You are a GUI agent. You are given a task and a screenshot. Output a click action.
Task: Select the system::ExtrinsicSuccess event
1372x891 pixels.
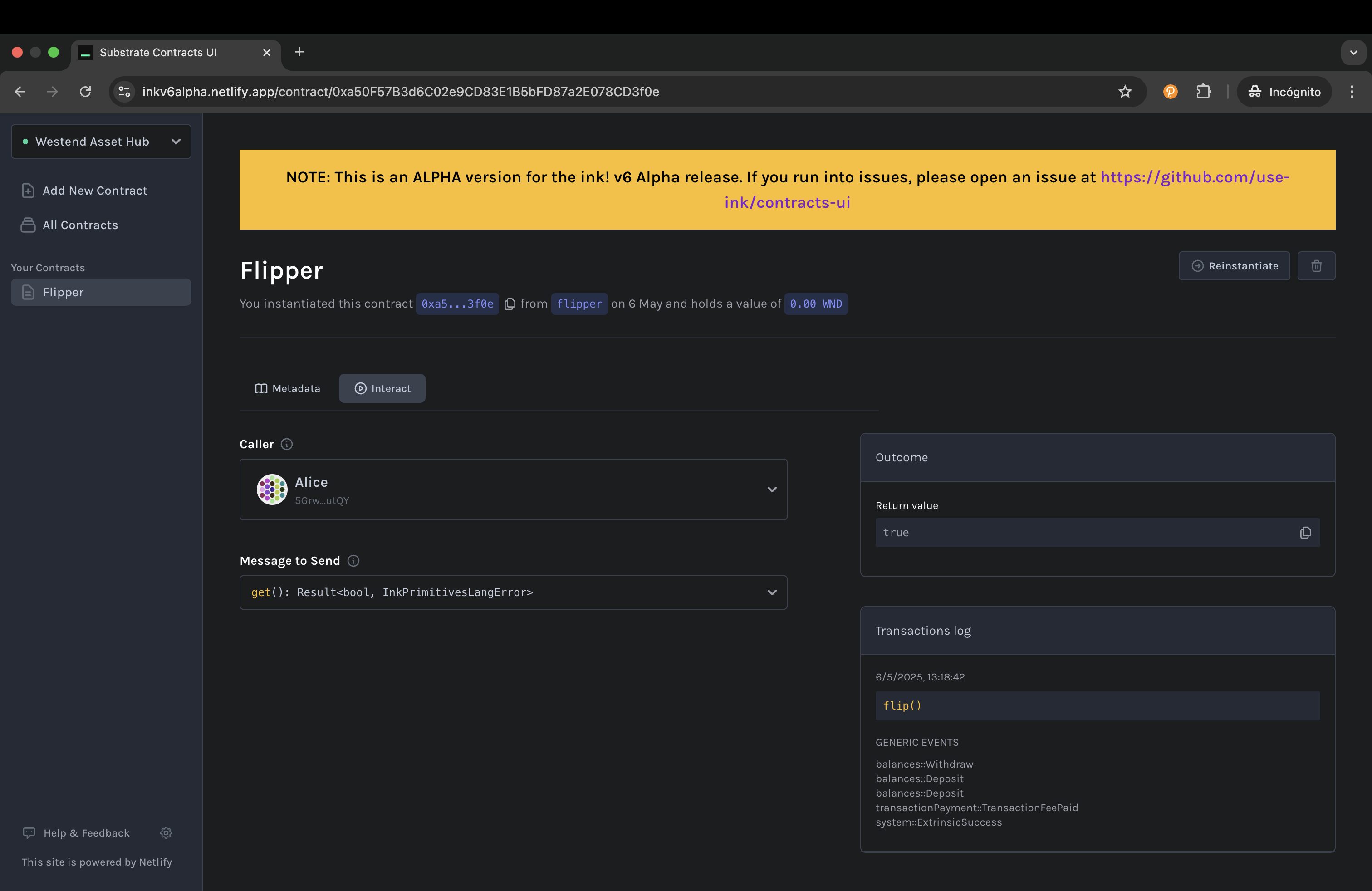point(939,822)
